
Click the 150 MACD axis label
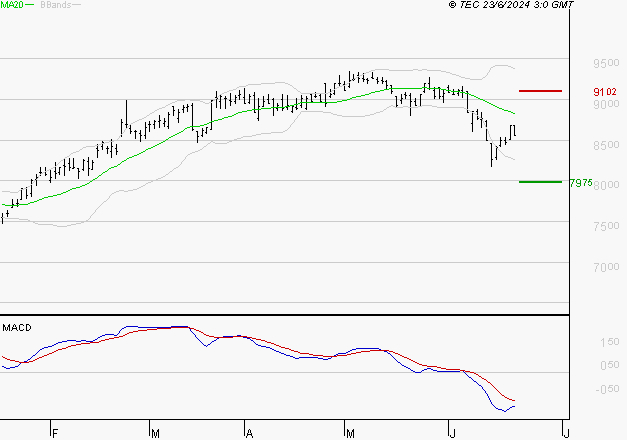[x=609, y=342]
